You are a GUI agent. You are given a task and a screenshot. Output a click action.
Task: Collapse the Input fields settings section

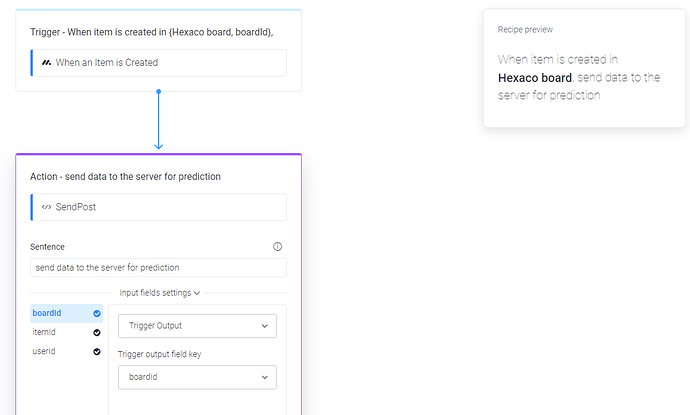click(x=160, y=293)
